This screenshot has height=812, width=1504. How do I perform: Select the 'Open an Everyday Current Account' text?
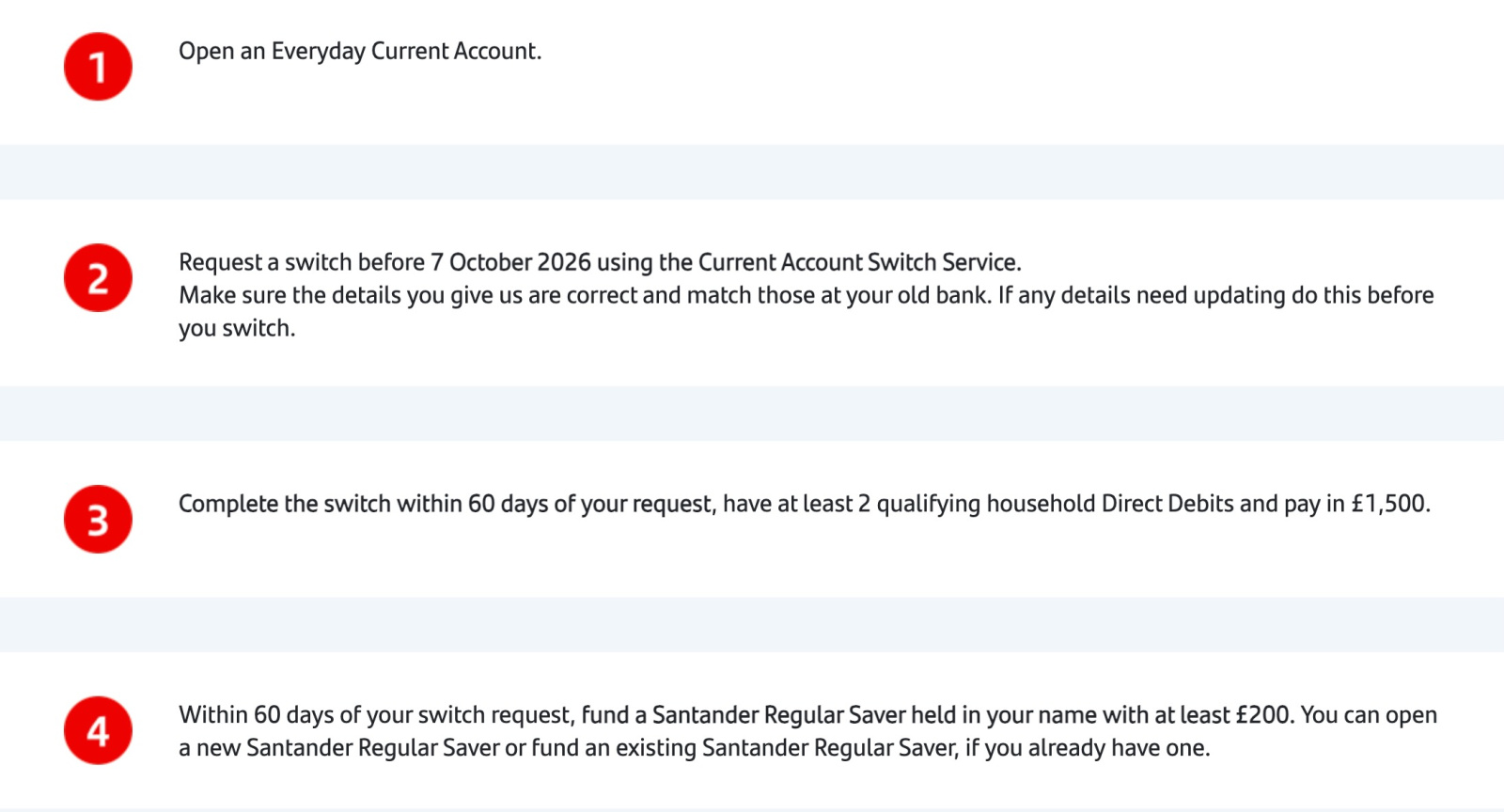[360, 52]
